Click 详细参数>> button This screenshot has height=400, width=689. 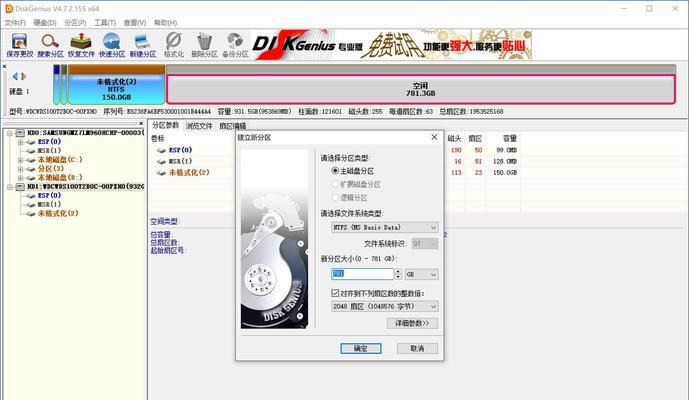(x=412, y=323)
